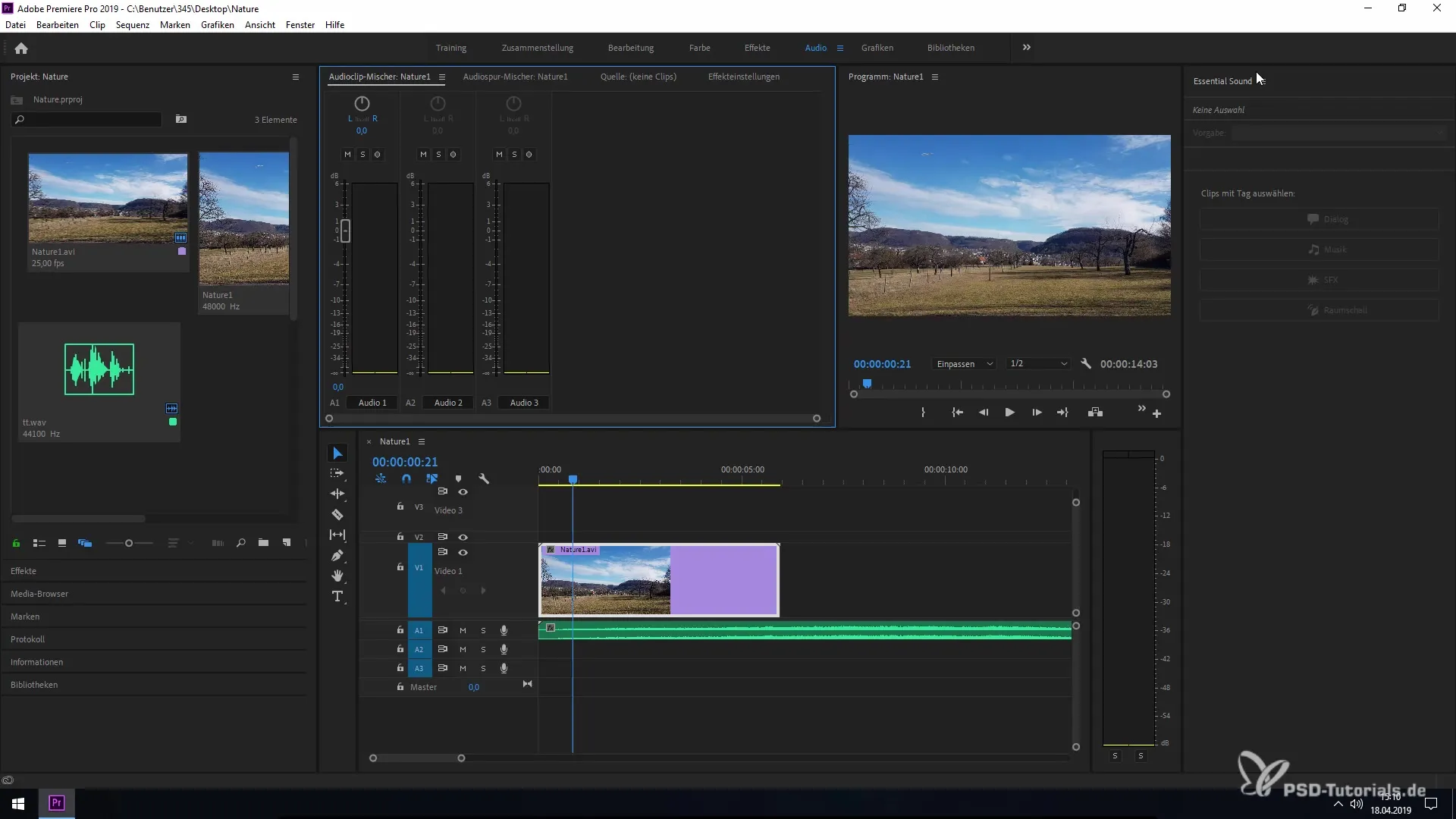Image resolution: width=1456 pixels, height=819 pixels.
Task: Select the Hand tool
Action: coord(337,576)
